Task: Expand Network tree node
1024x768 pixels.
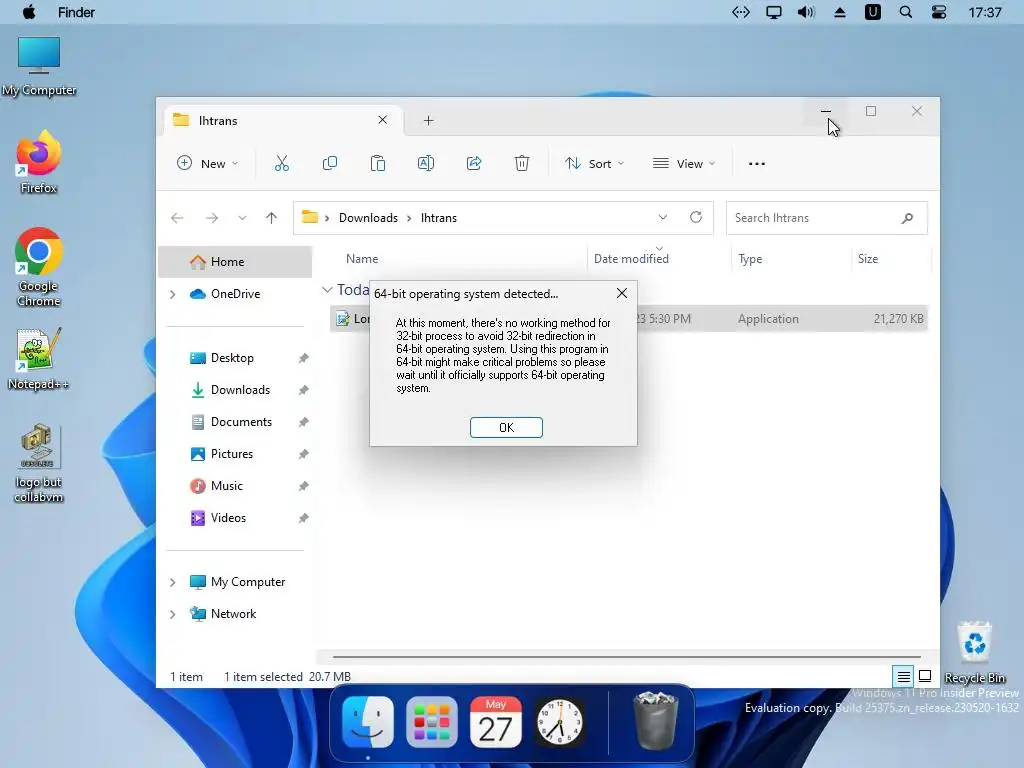Action: point(172,615)
